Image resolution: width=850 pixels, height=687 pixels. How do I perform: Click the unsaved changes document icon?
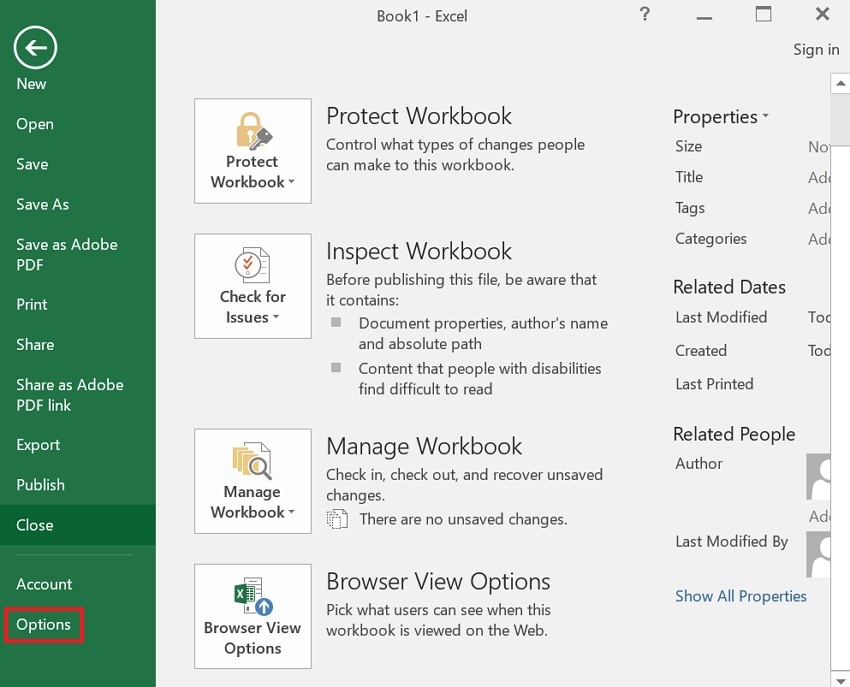pyautogui.click(x=337, y=519)
